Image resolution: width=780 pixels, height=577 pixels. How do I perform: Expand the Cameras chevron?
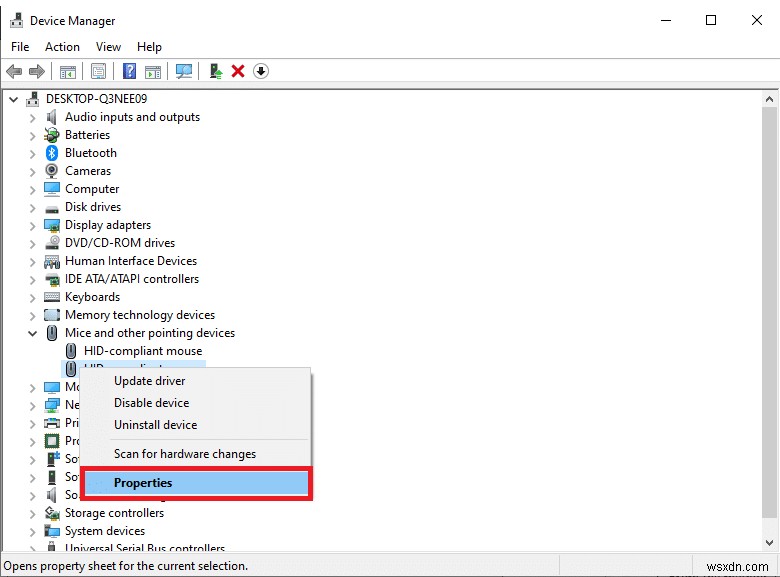pyautogui.click(x=32, y=172)
